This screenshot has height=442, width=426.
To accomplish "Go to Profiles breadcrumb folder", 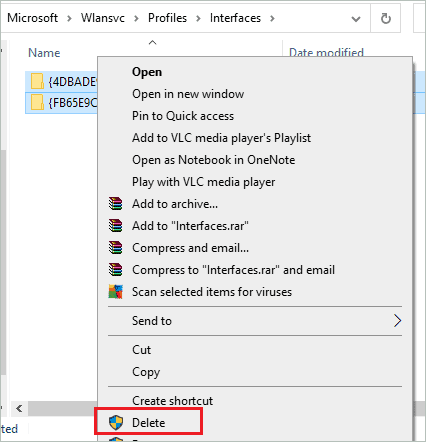I will tap(167, 18).
